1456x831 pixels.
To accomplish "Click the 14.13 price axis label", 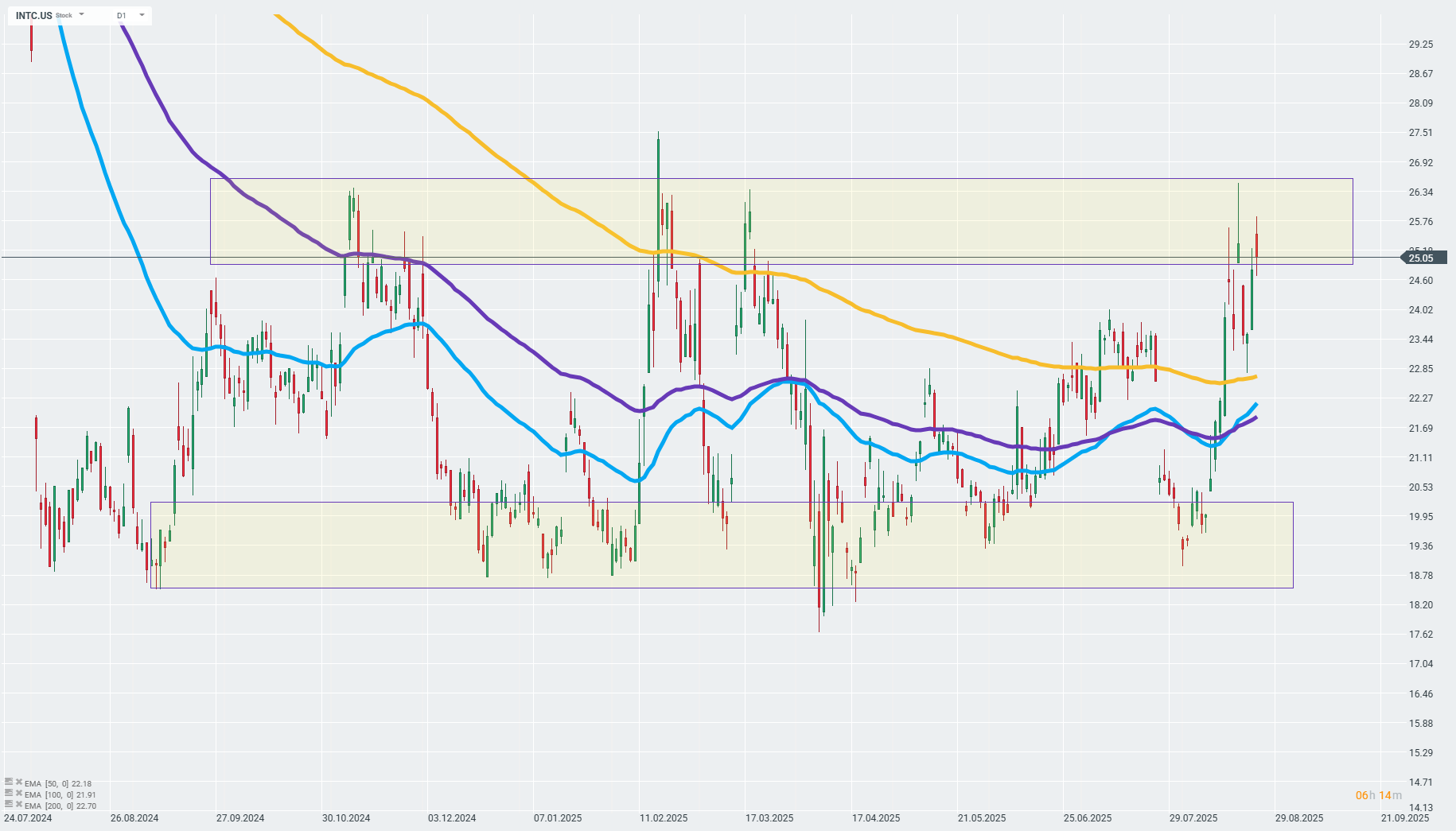I will (x=1421, y=807).
